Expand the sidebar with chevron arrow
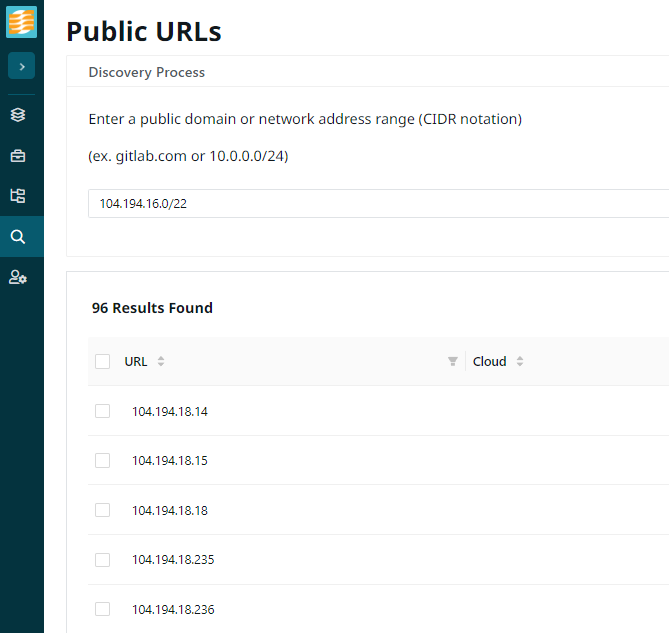669x633 pixels. click(x=21, y=66)
